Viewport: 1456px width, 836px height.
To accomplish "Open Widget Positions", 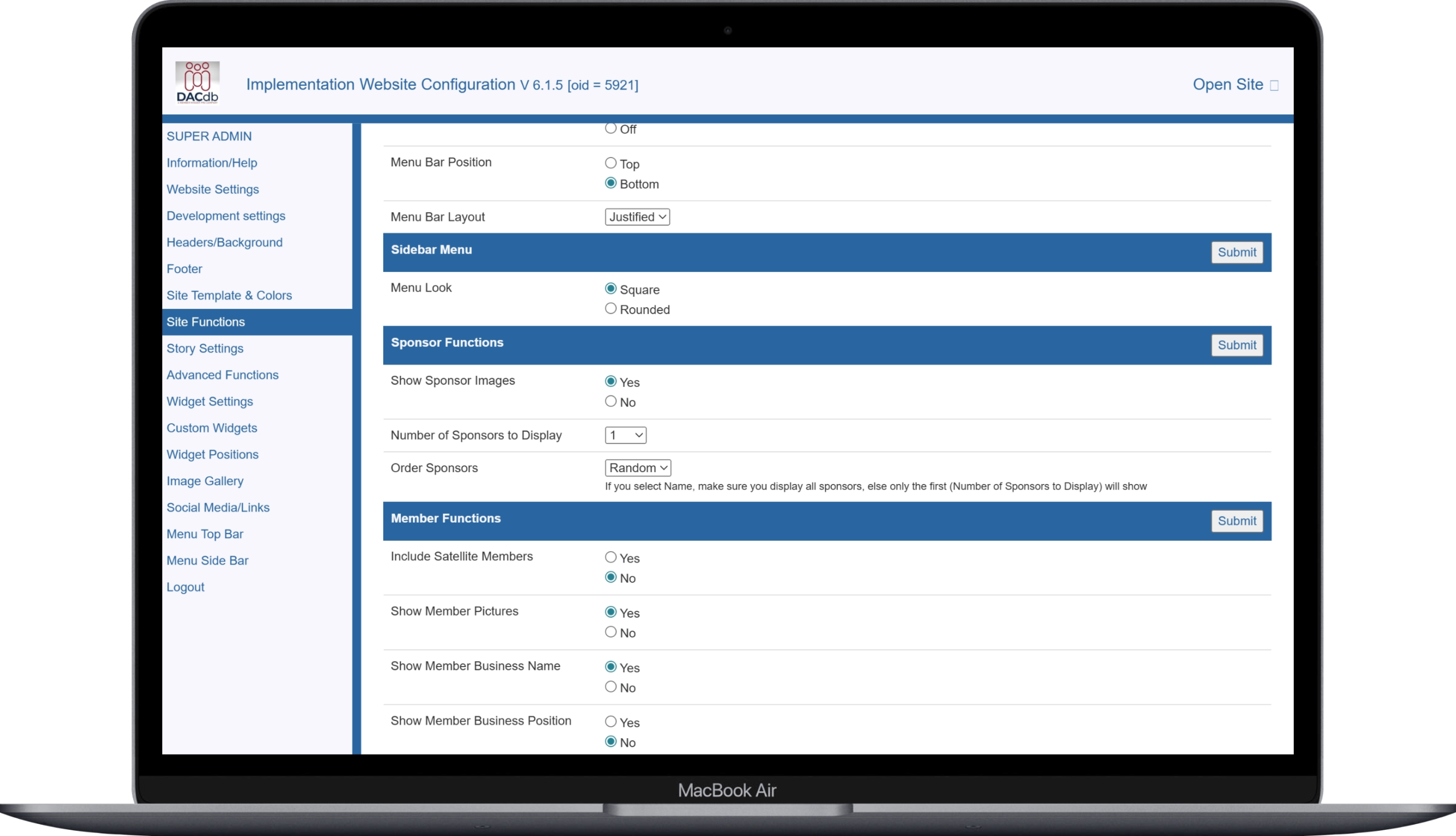I will 213,454.
